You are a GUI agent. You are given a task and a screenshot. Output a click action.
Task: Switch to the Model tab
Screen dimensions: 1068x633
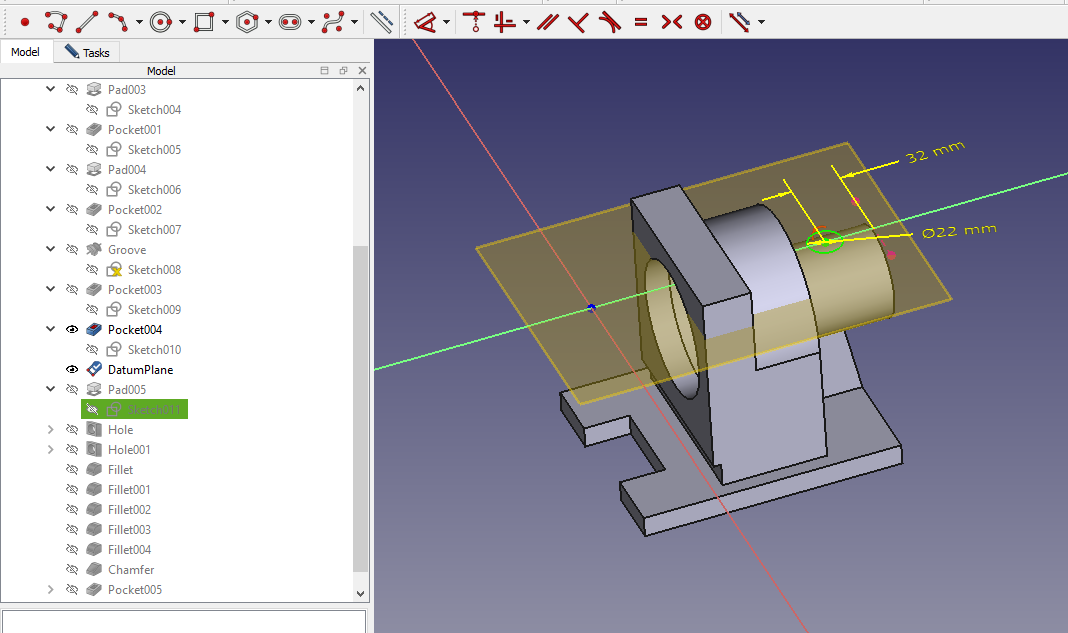25,52
